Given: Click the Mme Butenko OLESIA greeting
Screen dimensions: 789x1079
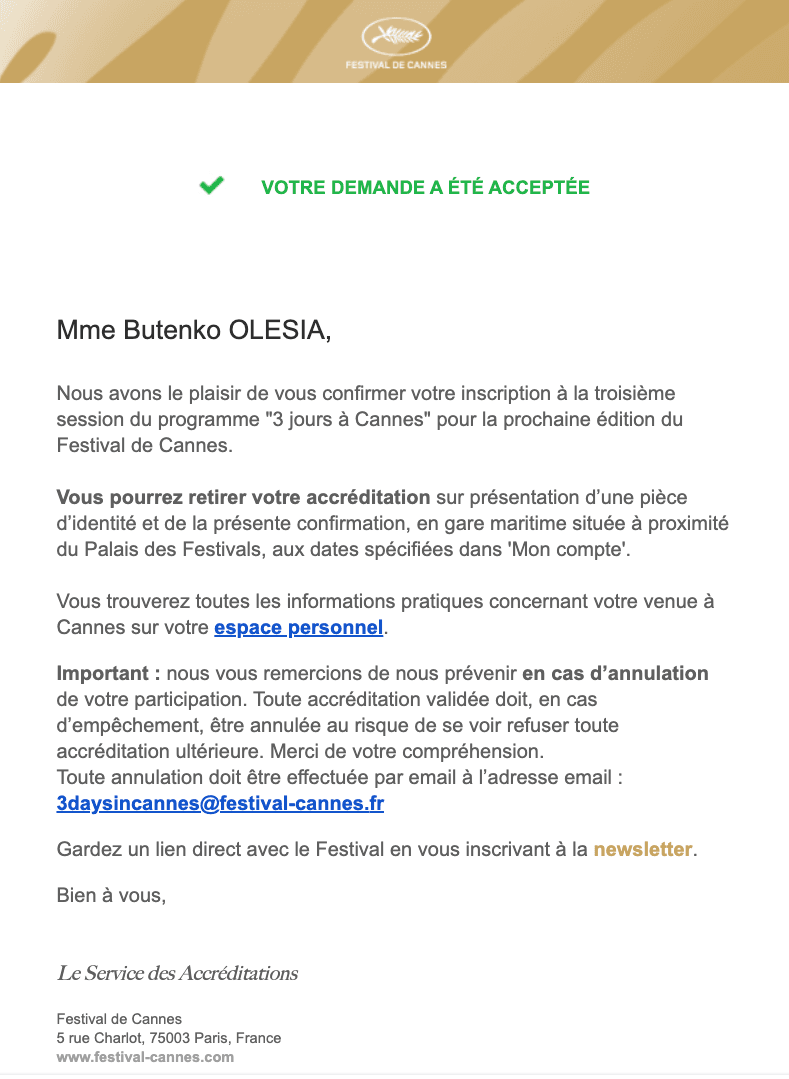Looking at the screenshot, I should coord(193,330).
